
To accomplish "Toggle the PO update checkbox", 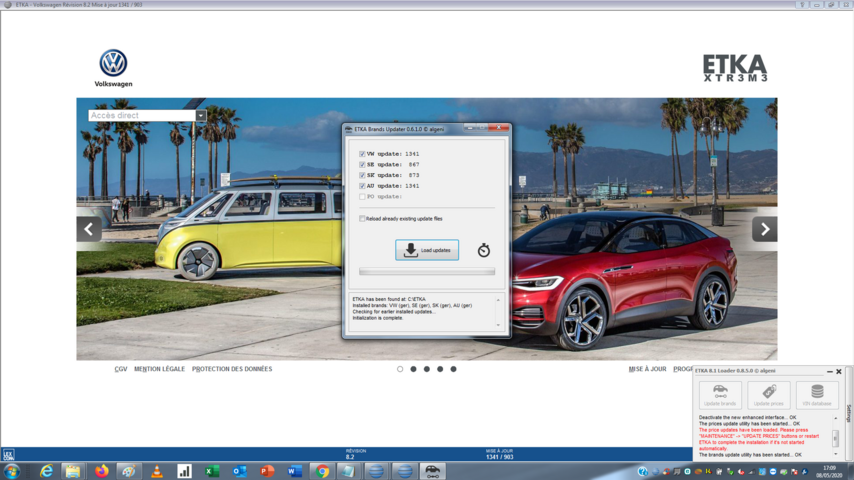I will pyautogui.click(x=362, y=197).
